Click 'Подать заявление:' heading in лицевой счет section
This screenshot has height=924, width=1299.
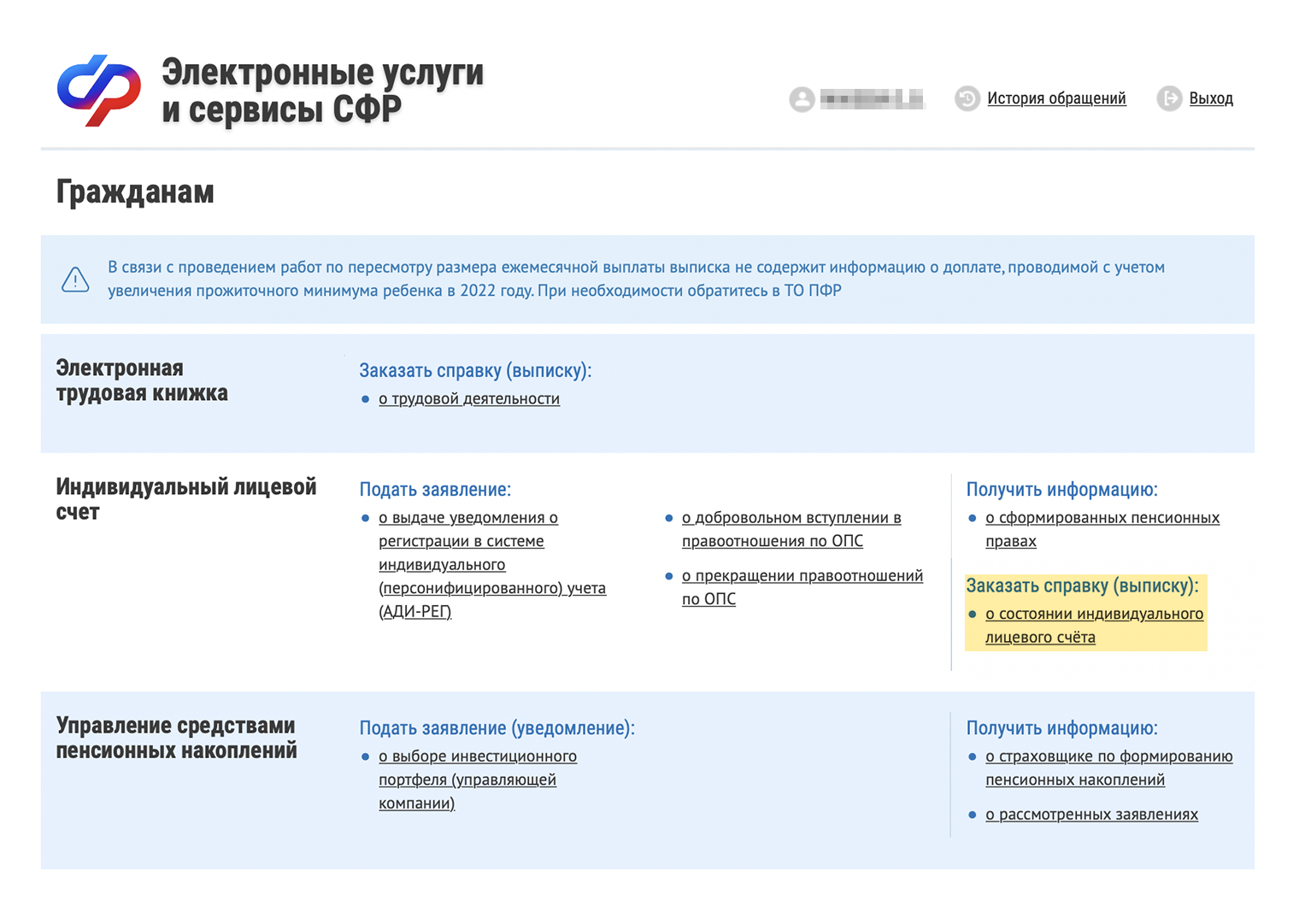coord(435,490)
